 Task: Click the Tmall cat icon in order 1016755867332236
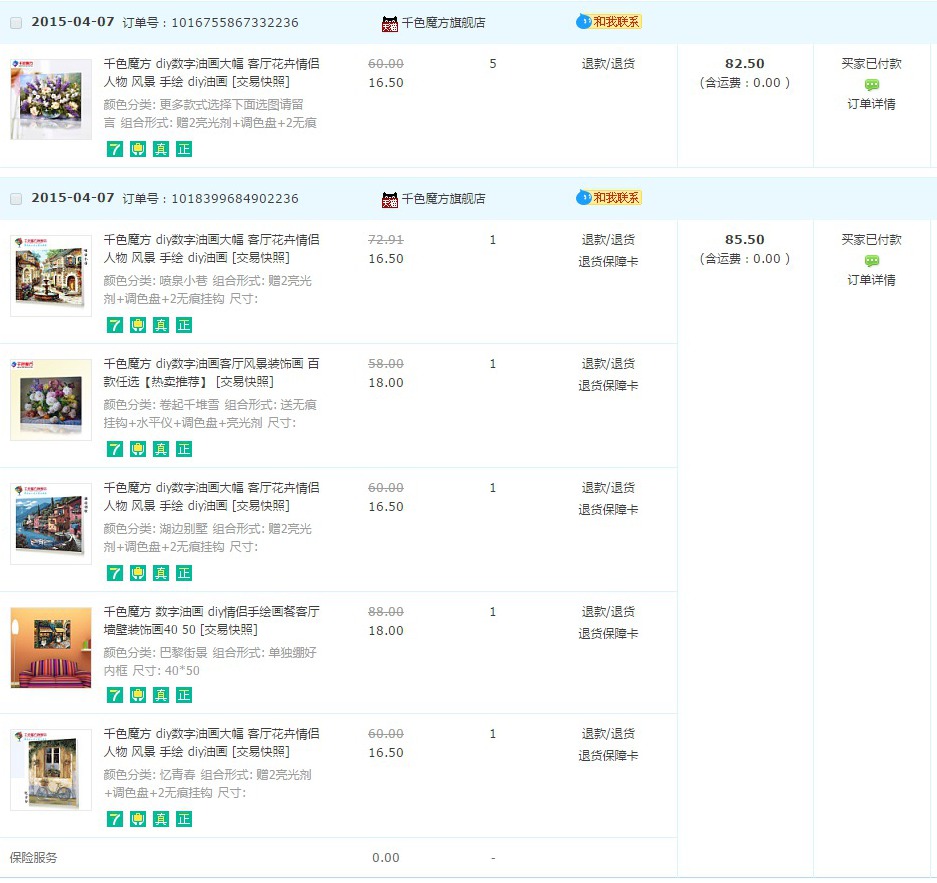coord(390,23)
